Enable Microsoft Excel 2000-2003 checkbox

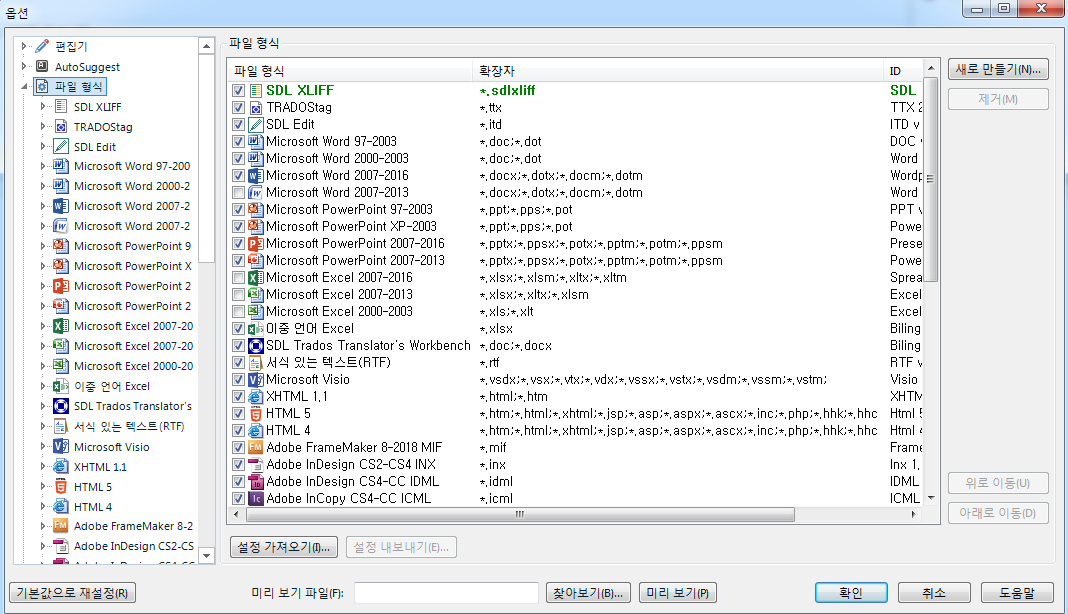(238, 312)
